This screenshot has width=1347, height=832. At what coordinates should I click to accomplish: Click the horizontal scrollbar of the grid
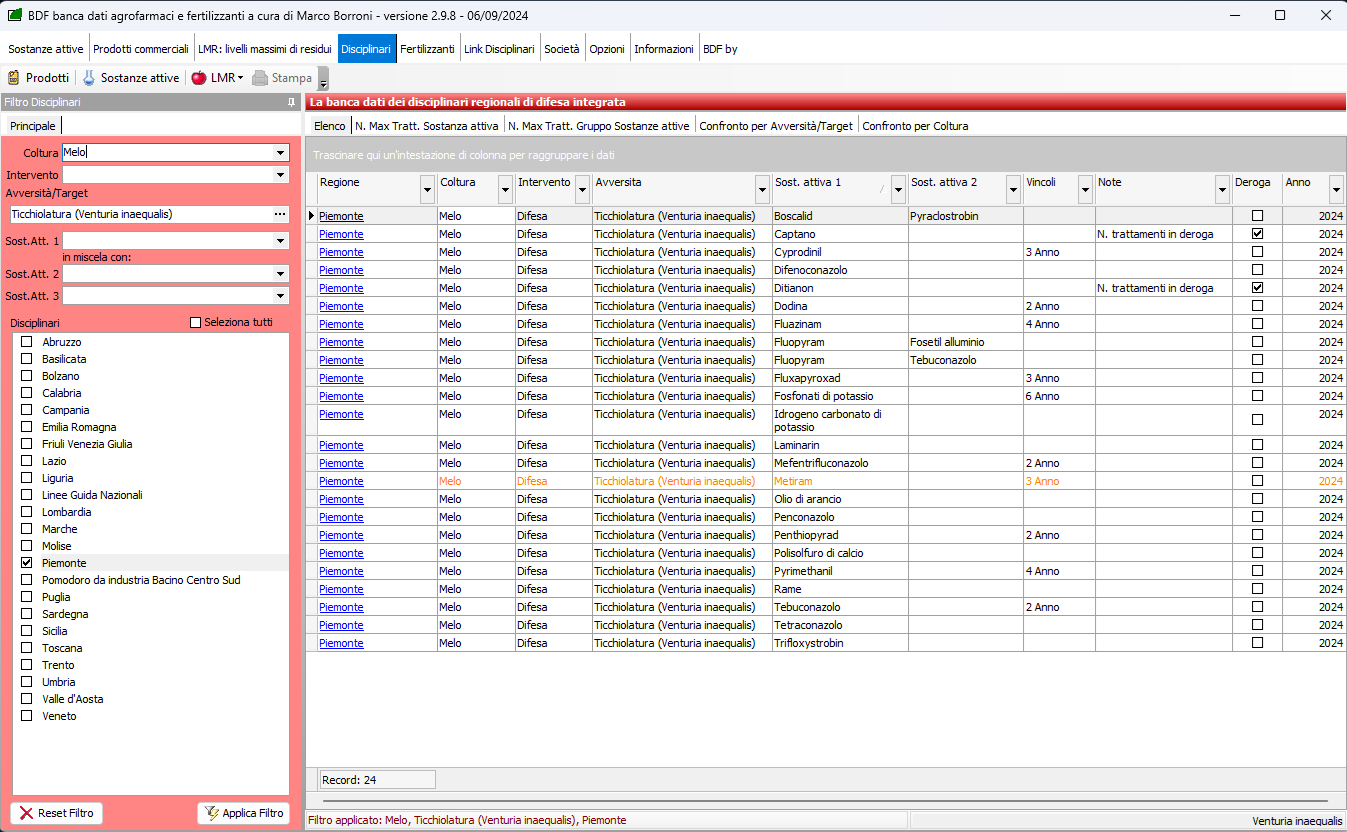pos(826,801)
